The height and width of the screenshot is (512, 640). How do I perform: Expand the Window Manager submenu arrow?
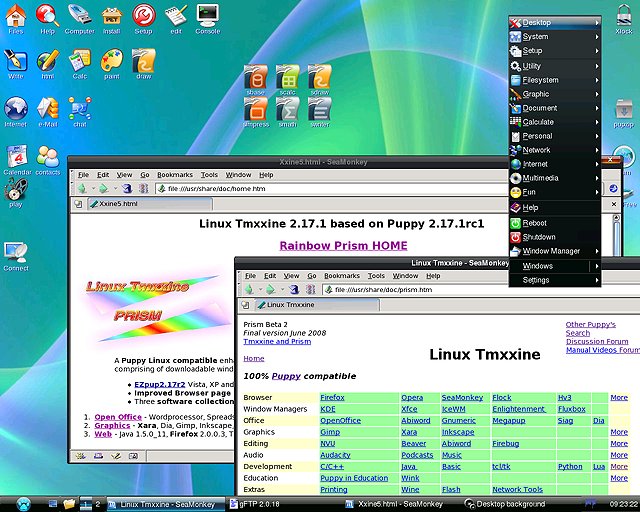click(597, 251)
